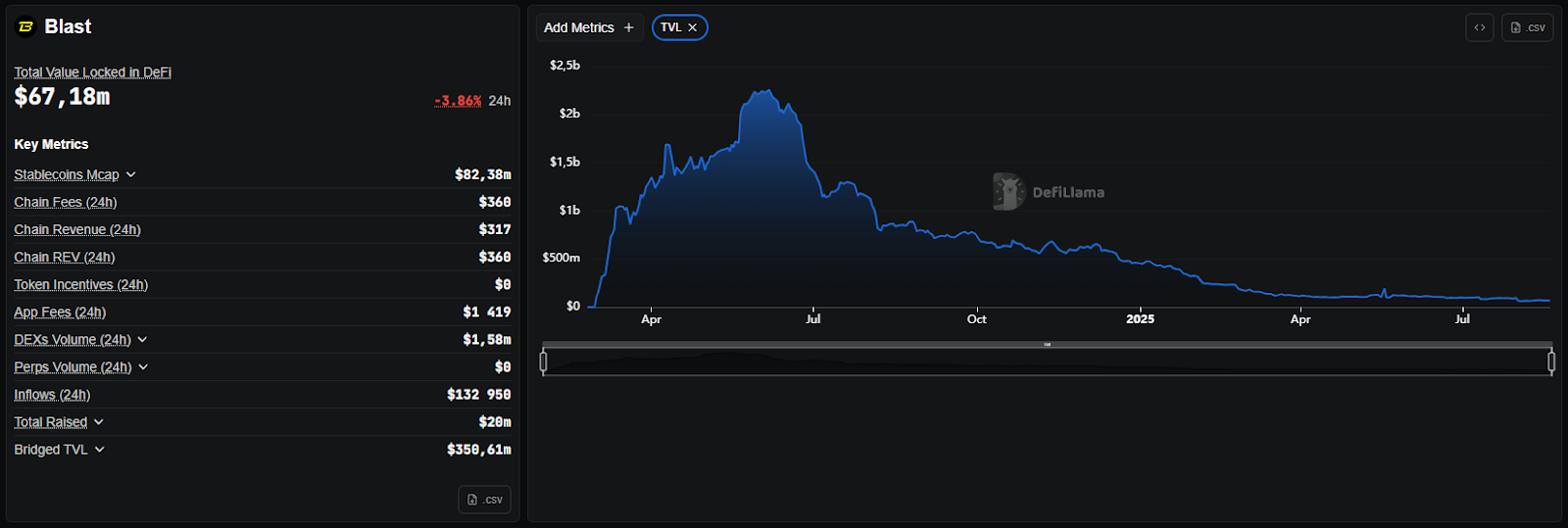Click the Inflows (24h) label

click(52, 394)
